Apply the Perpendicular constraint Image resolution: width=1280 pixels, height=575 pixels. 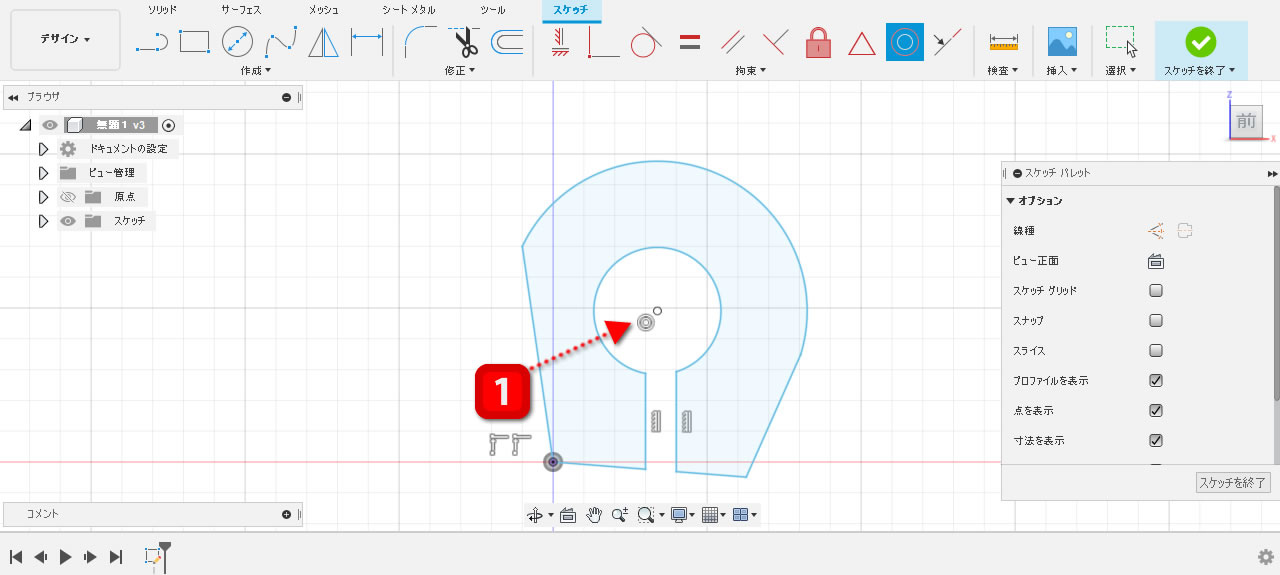click(x=776, y=43)
